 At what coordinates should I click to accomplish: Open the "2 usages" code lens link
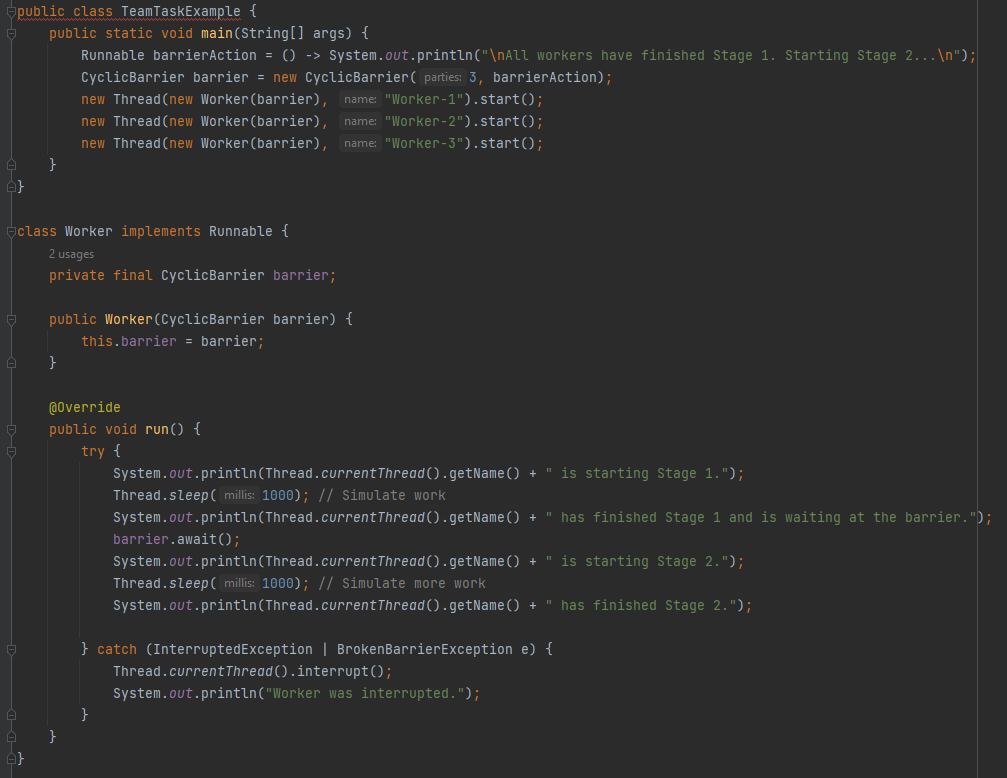pyautogui.click(x=71, y=254)
